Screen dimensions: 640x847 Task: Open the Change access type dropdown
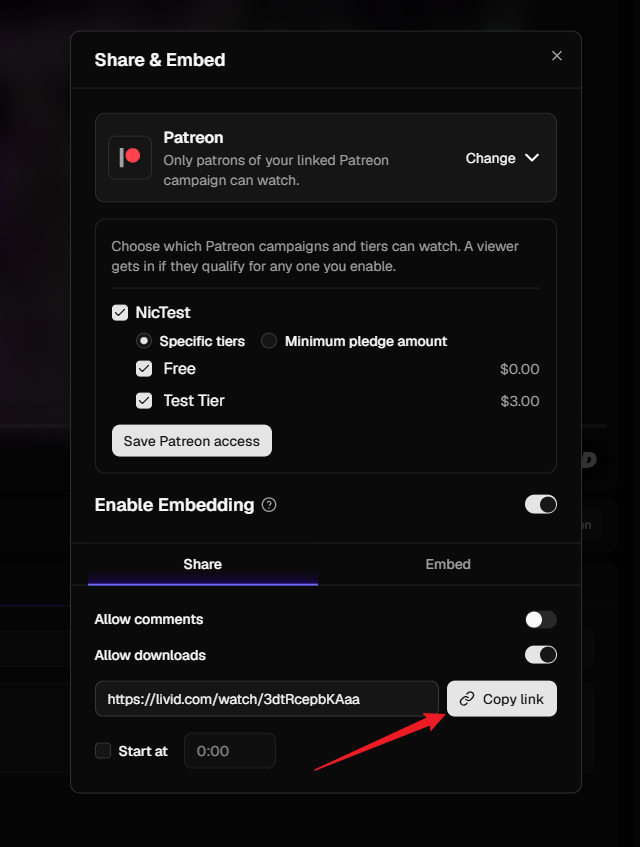coord(502,158)
